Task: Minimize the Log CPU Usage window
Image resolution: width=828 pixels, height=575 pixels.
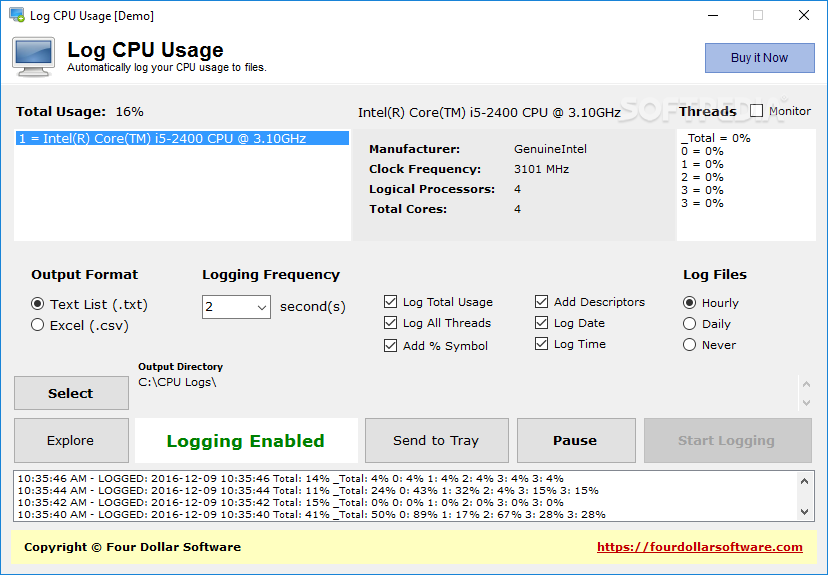Action: tap(713, 15)
